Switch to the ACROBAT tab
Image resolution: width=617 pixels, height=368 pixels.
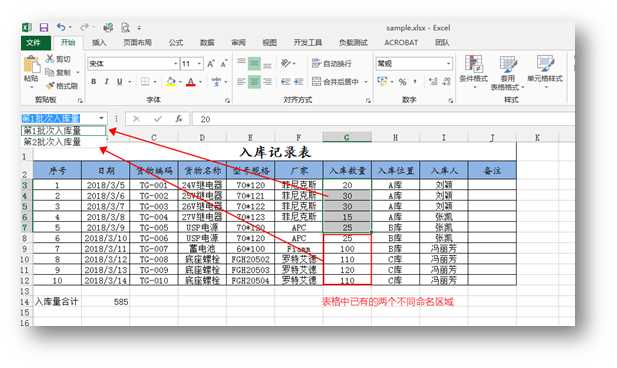[x=401, y=43]
